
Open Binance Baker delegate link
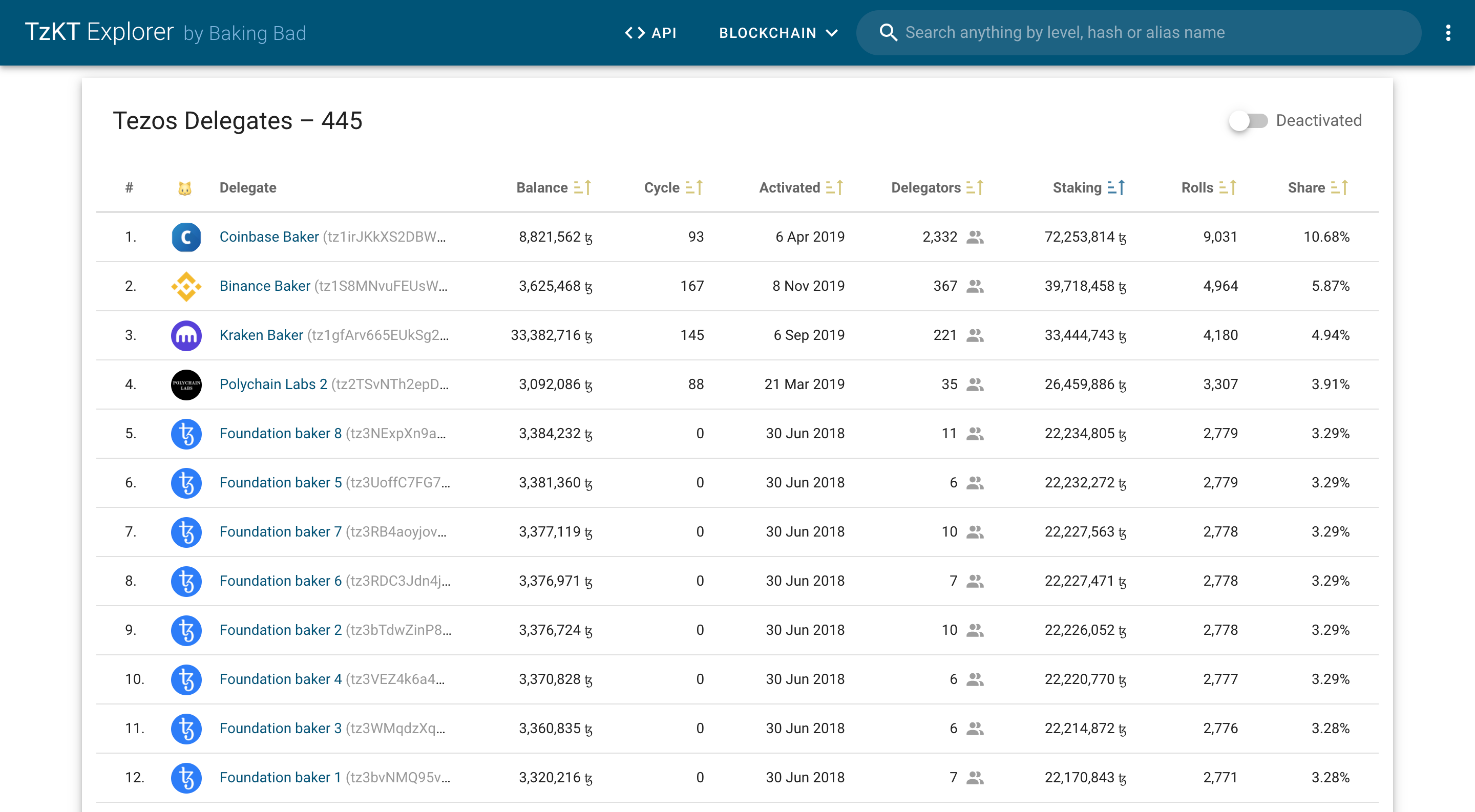click(265, 286)
